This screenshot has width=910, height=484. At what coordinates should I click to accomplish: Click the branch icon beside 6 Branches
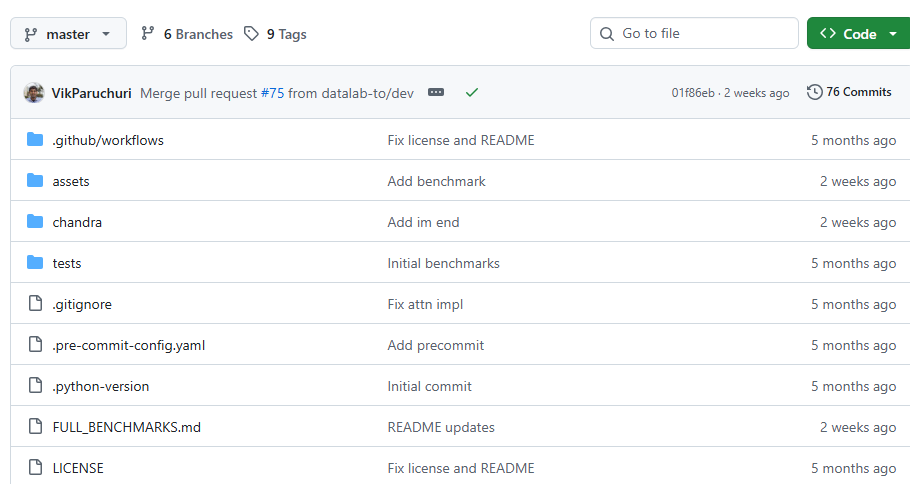coord(147,34)
